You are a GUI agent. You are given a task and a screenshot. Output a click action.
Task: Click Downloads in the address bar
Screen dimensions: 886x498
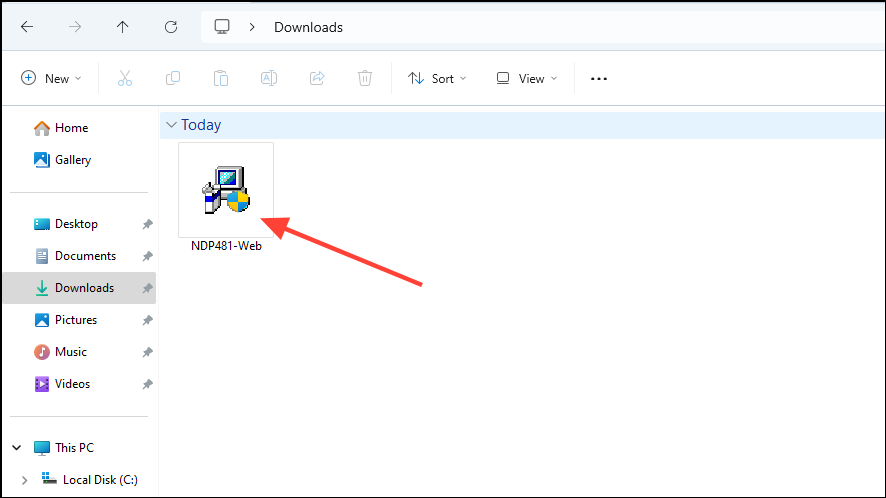click(x=309, y=27)
